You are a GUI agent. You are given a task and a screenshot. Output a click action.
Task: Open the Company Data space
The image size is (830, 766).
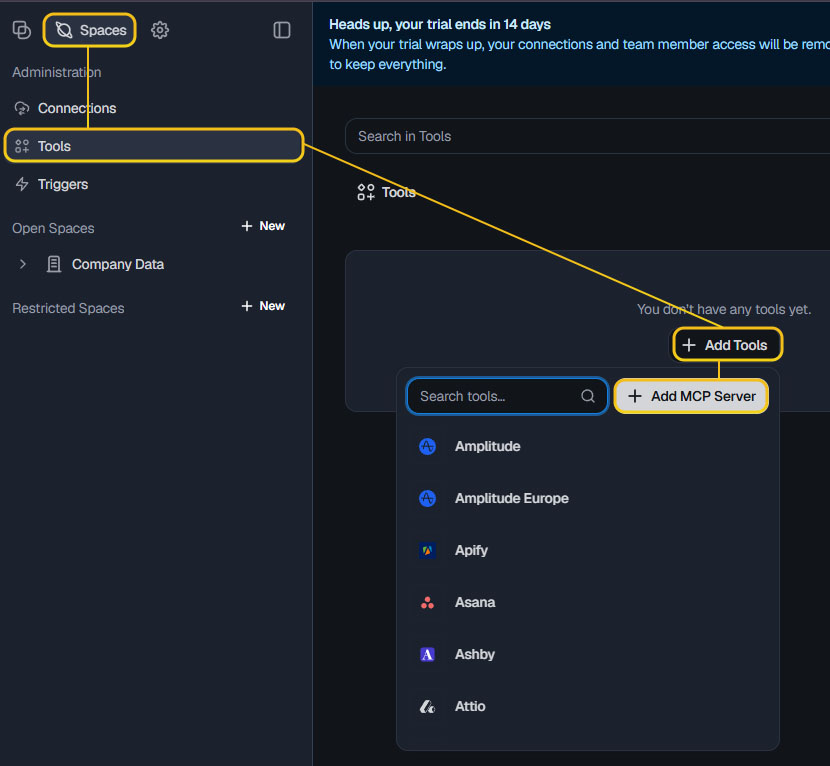118,264
